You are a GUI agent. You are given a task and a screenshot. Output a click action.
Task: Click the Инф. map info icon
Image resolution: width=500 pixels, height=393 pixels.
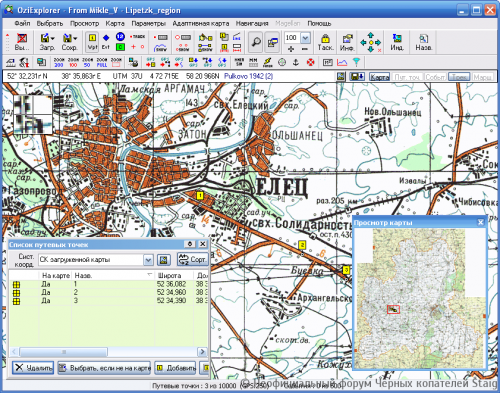(x=347, y=42)
